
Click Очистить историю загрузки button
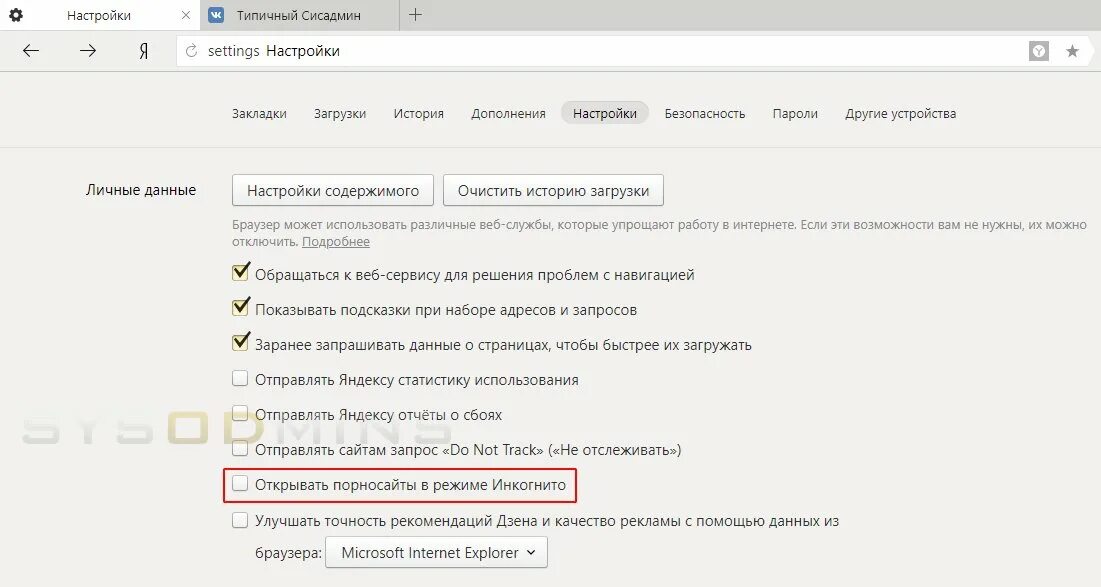pyautogui.click(x=553, y=190)
